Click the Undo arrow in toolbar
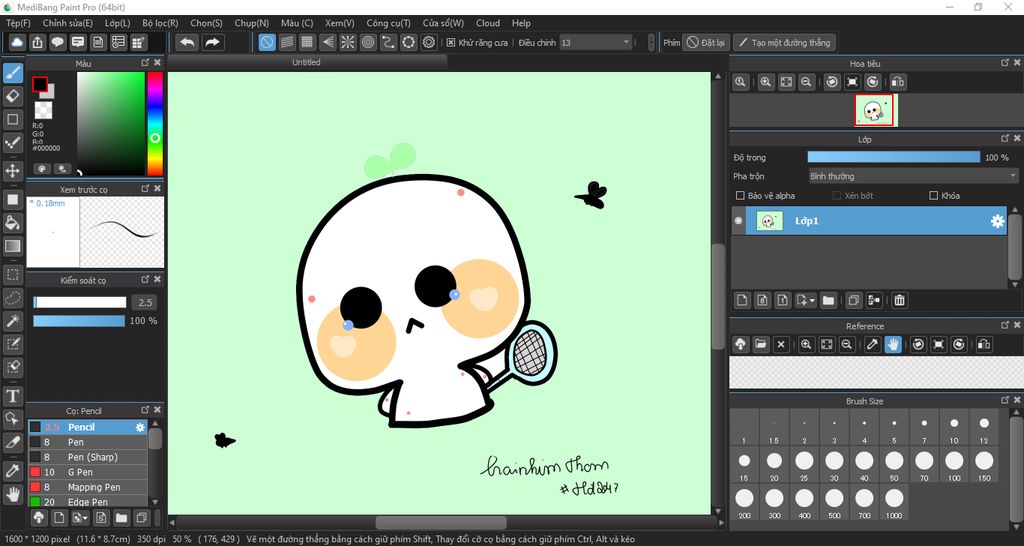Image resolution: width=1024 pixels, height=546 pixels. (187, 42)
